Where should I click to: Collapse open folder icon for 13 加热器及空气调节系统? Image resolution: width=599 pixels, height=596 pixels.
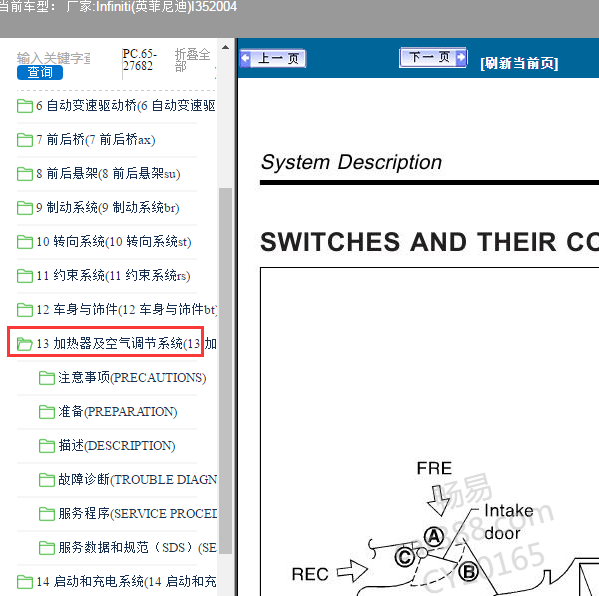tap(25, 344)
